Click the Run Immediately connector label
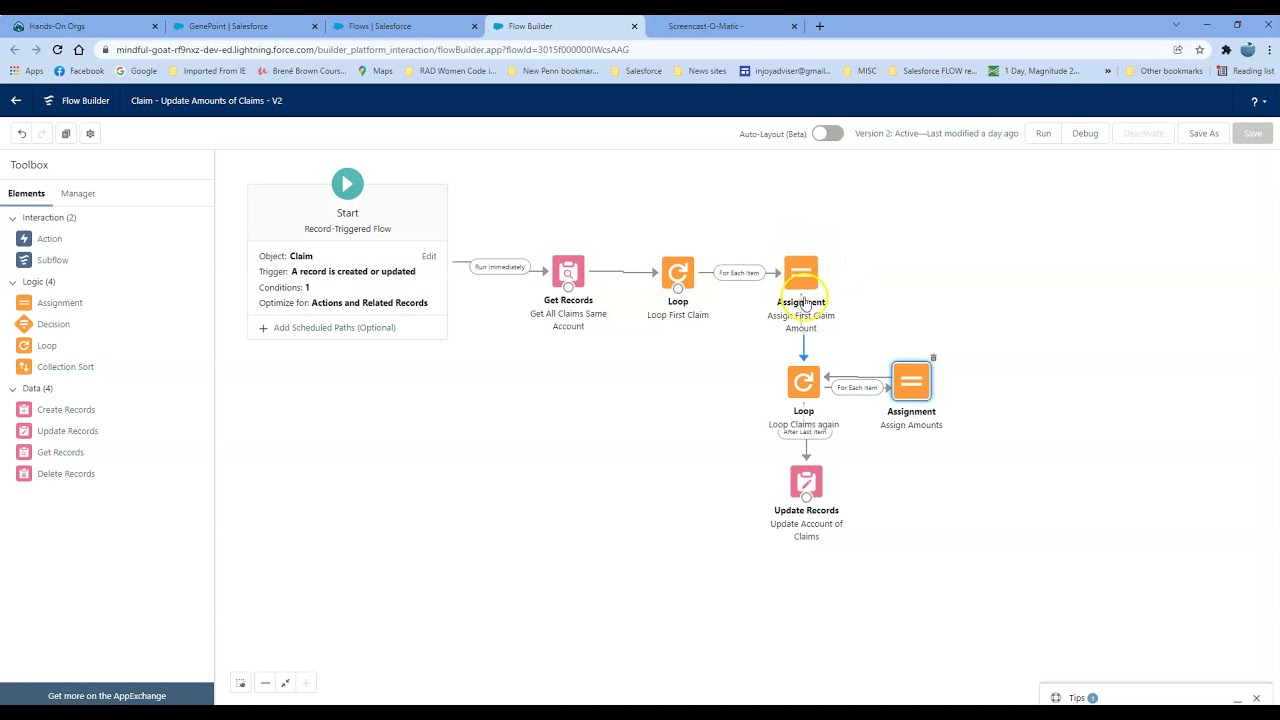 [500, 267]
